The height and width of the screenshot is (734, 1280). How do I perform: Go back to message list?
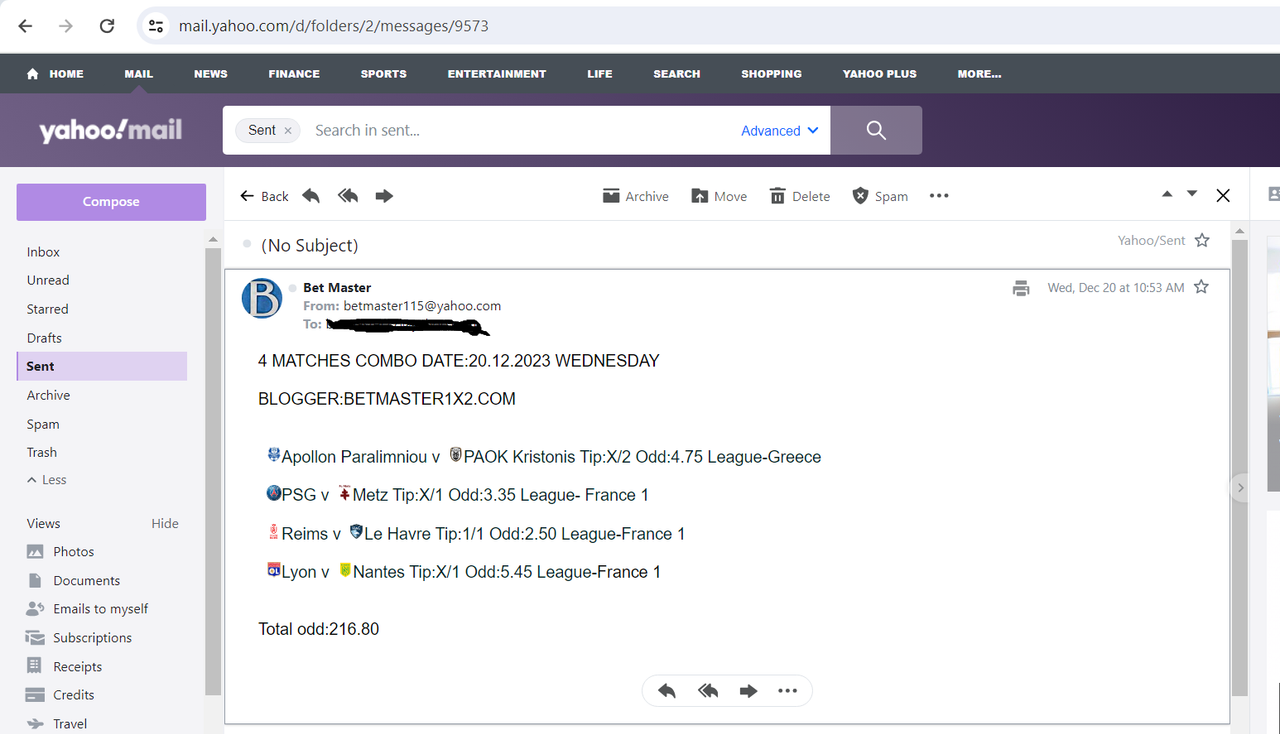(264, 196)
